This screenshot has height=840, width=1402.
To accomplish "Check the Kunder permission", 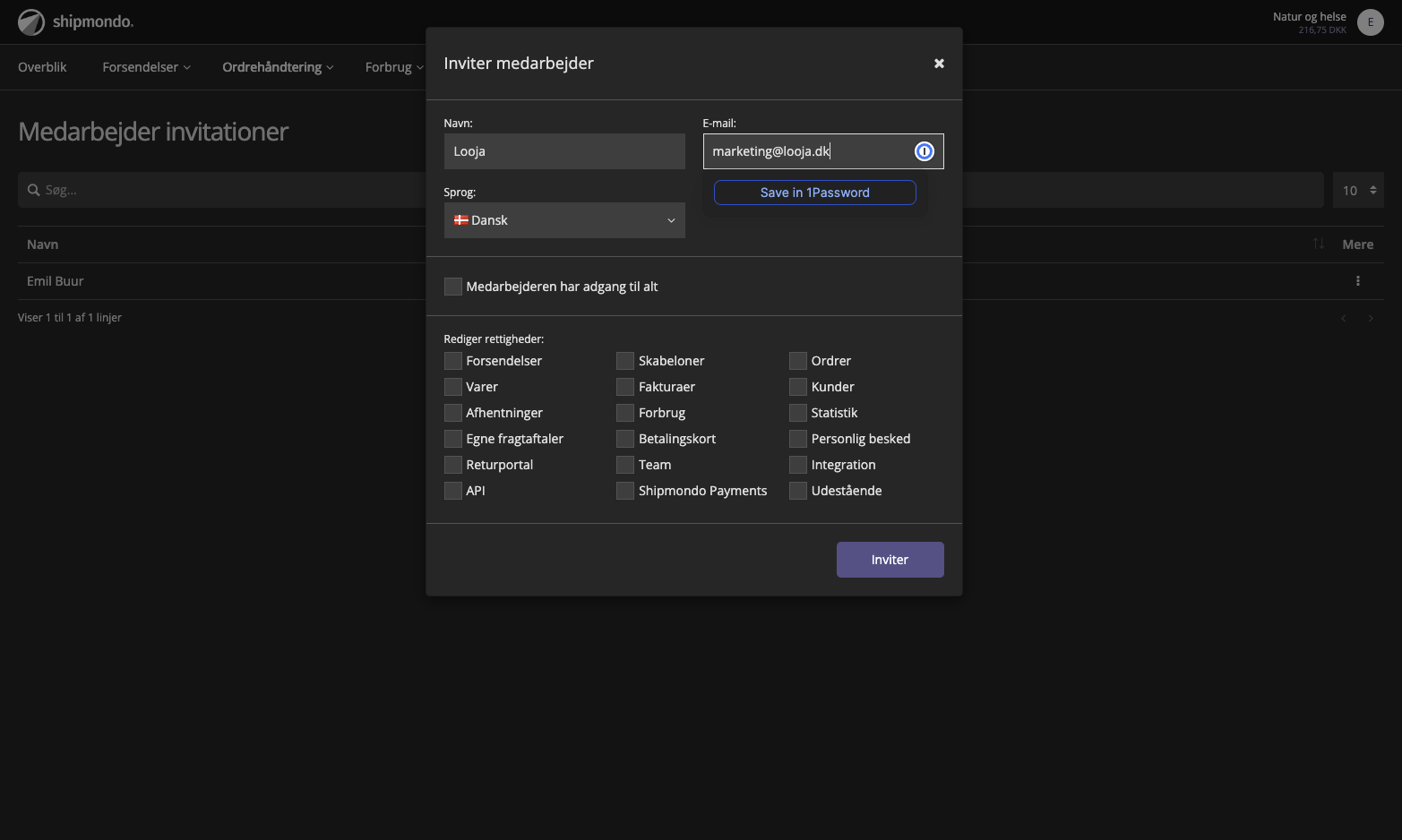I will (x=798, y=387).
